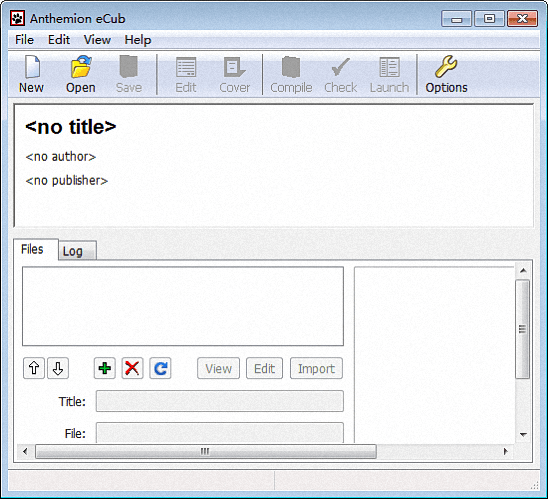Click the Title input field
Screen dimensions: 548x499
(x=220, y=401)
